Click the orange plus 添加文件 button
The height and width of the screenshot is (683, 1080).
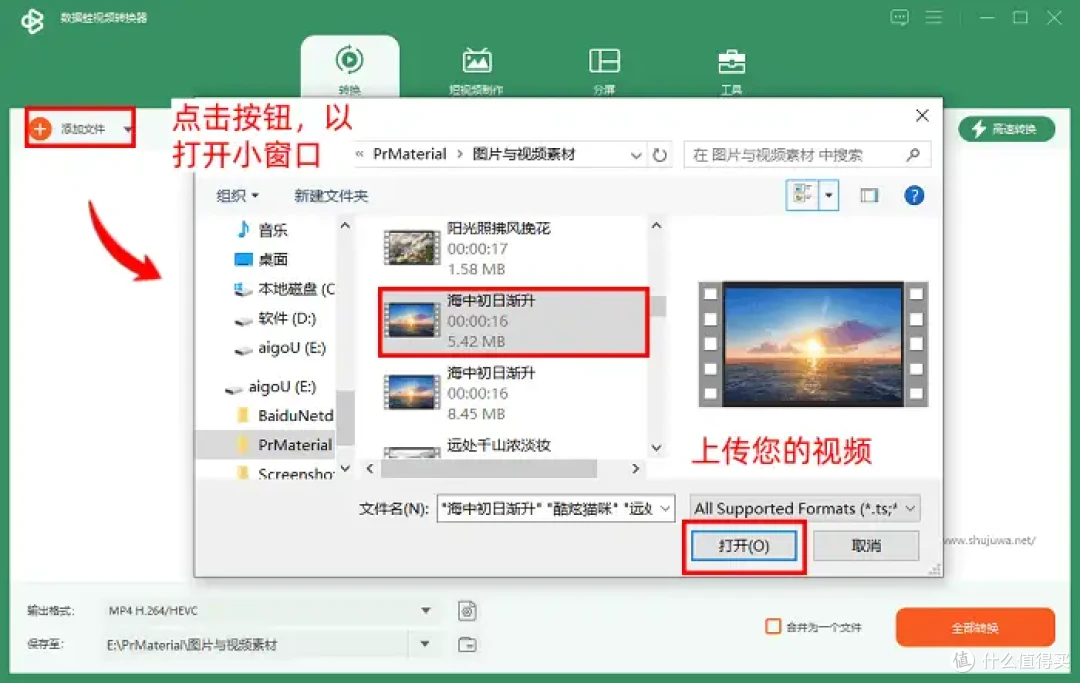point(41,129)
